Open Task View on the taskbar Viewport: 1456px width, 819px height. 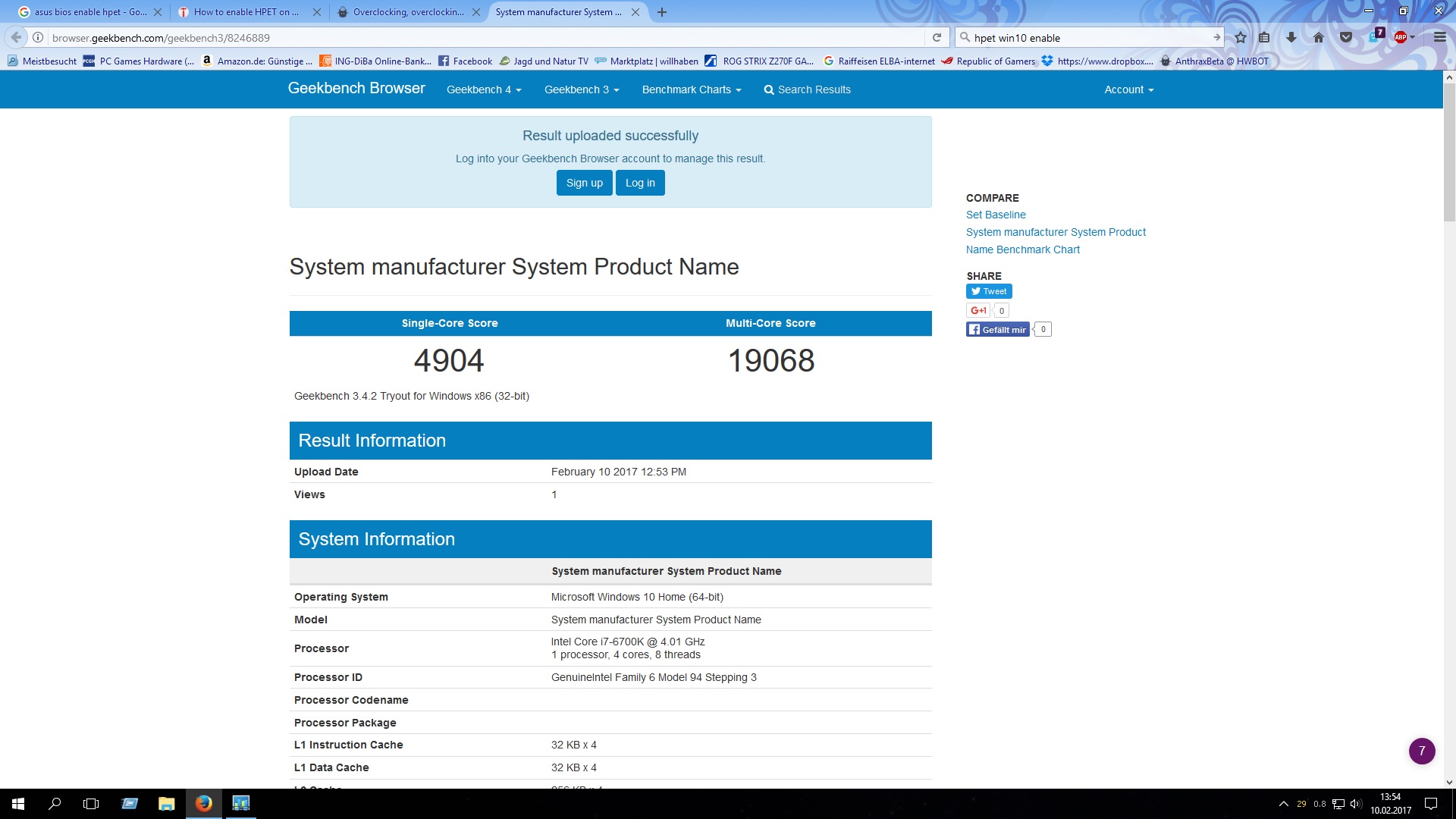pyautogui.click(x=91, y=804)
